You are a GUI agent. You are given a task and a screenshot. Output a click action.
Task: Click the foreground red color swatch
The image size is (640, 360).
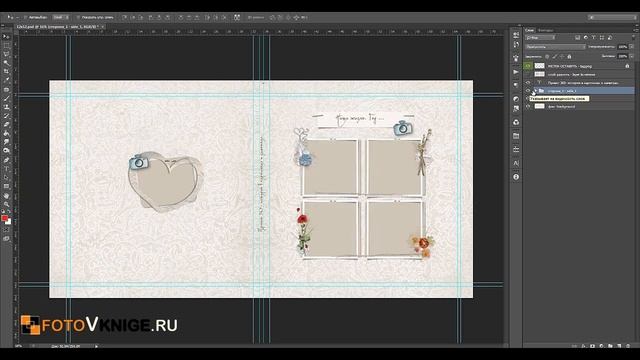4,218
